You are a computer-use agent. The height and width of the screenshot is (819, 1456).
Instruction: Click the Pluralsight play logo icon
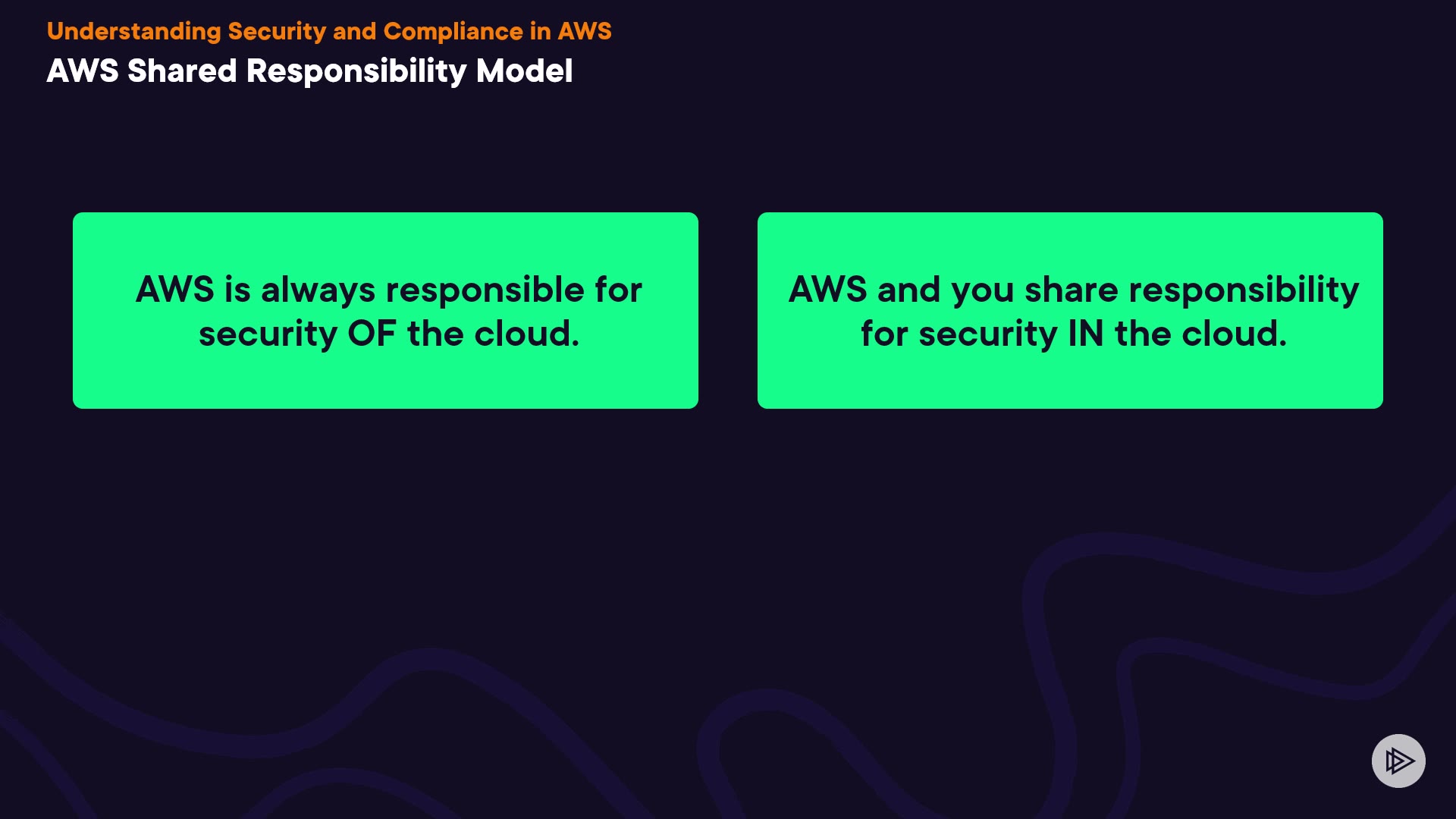pos(1398,761)
